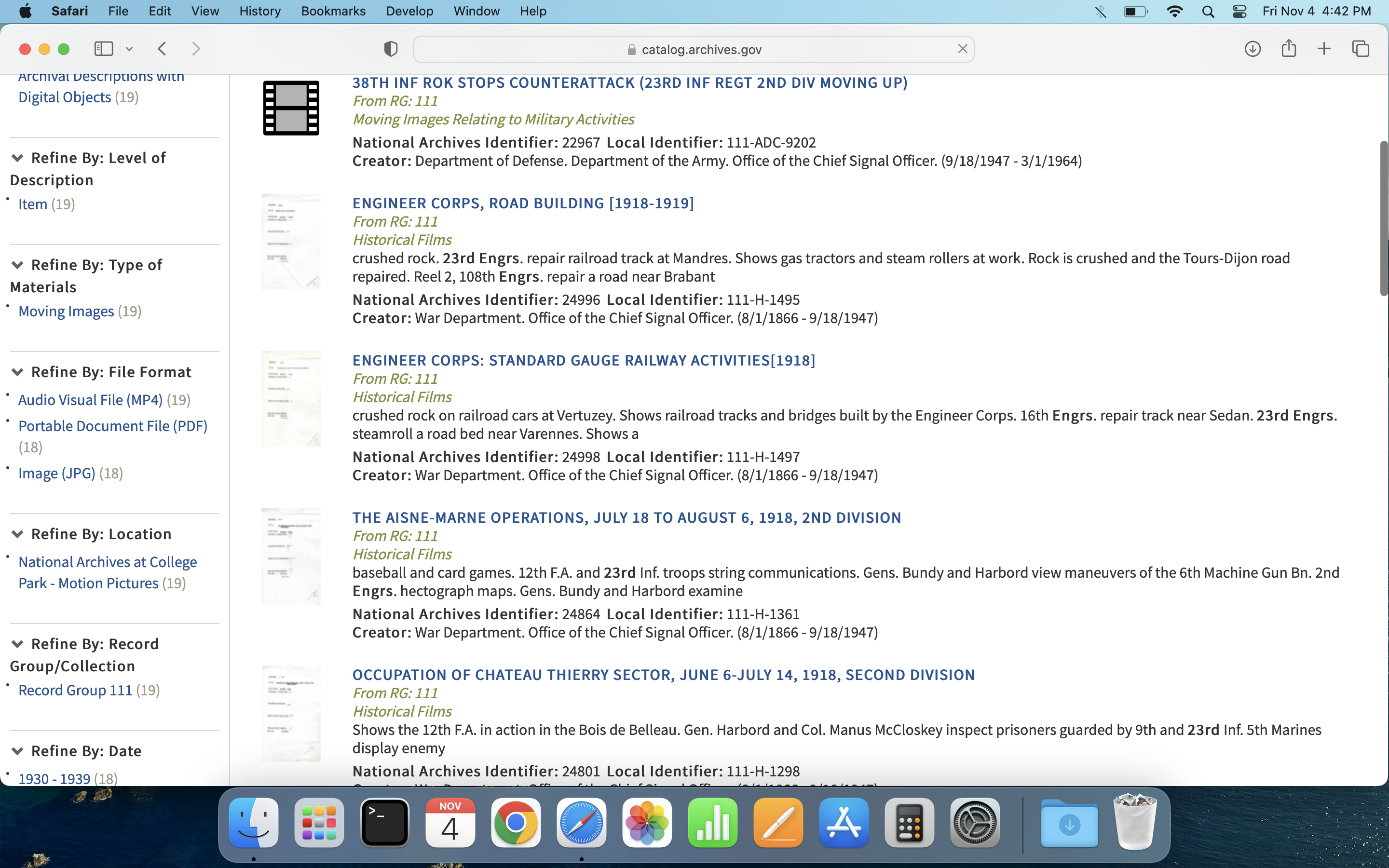Screen dimensions: 1389x868
Task: Show tab overview icon
Action: 1360,49
